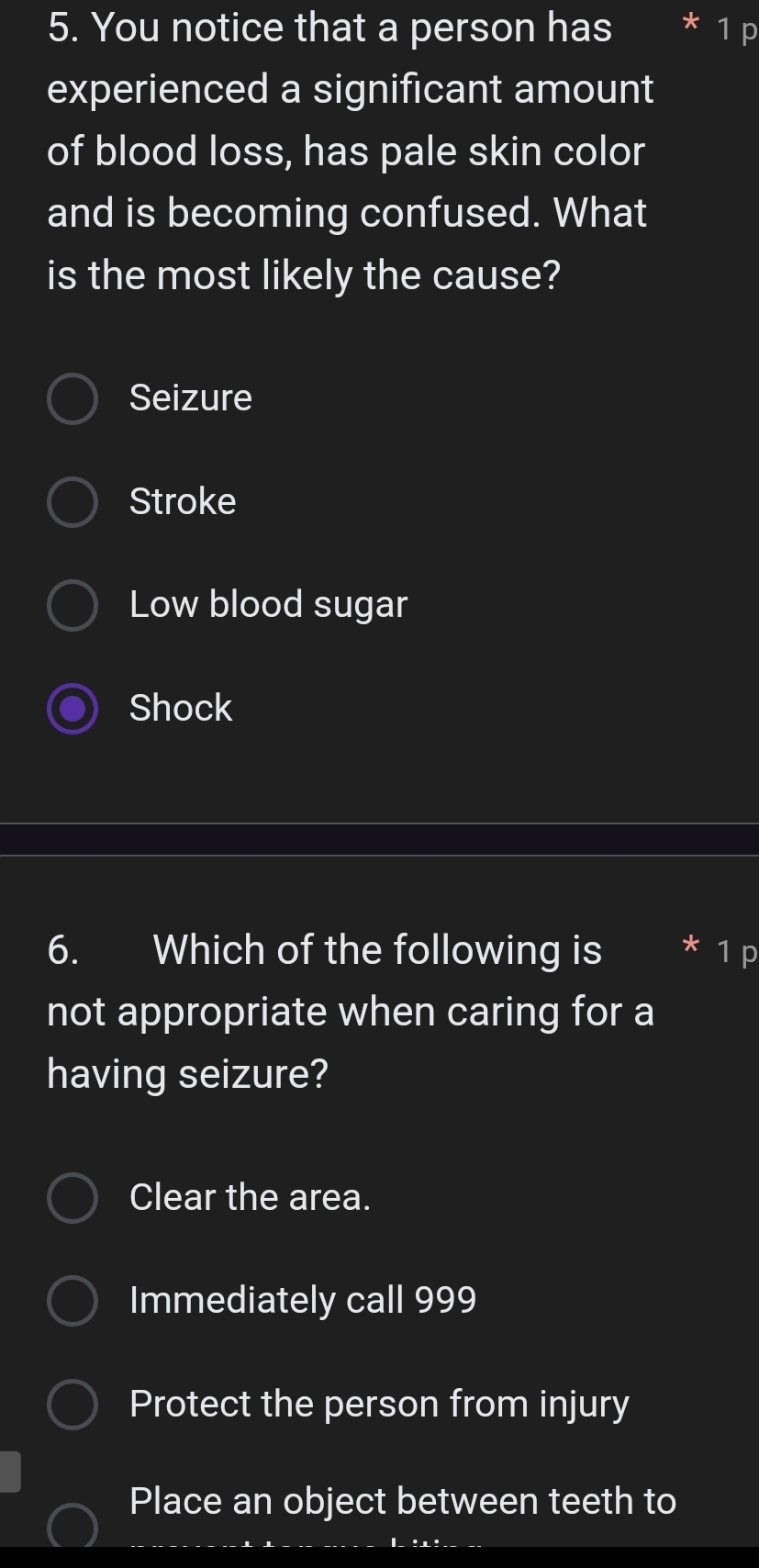Click the Seizure option label text
759x1568 pixels.
coord(191,398)
